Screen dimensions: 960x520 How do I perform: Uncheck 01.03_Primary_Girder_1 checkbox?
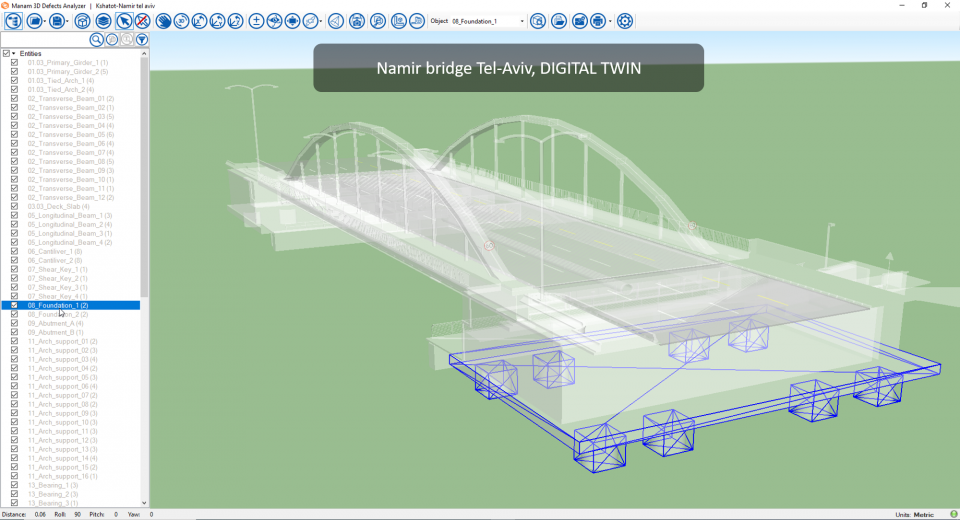pyautogui.click(x=15, y=62)
